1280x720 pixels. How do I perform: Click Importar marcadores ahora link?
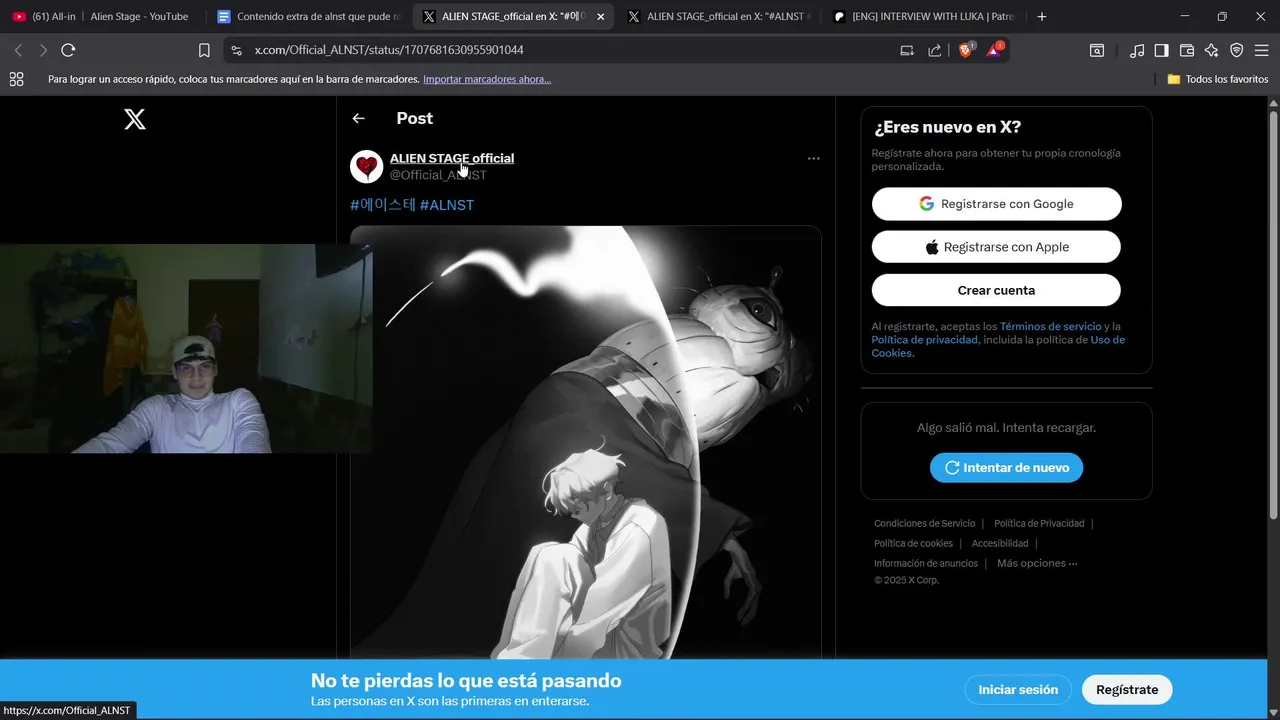[487, 79]
